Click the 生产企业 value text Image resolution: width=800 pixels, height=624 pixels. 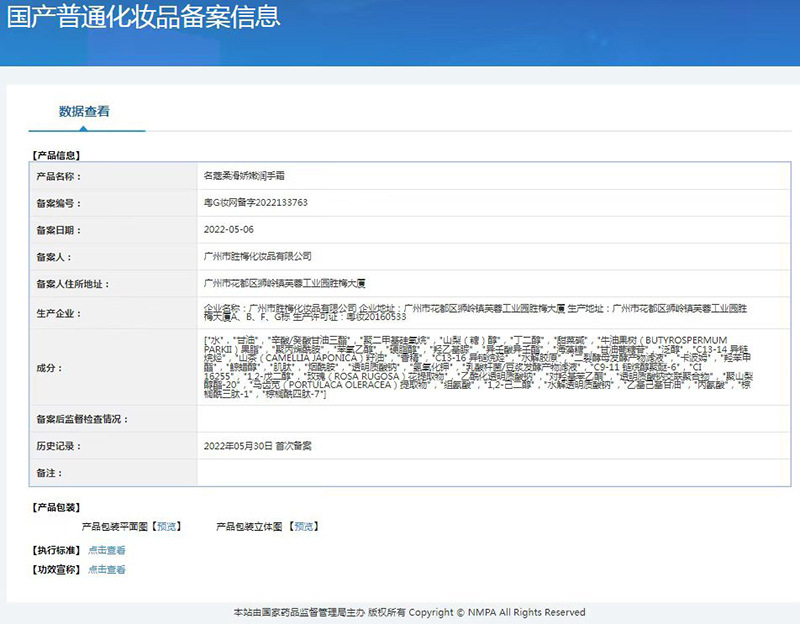point(475,313)
